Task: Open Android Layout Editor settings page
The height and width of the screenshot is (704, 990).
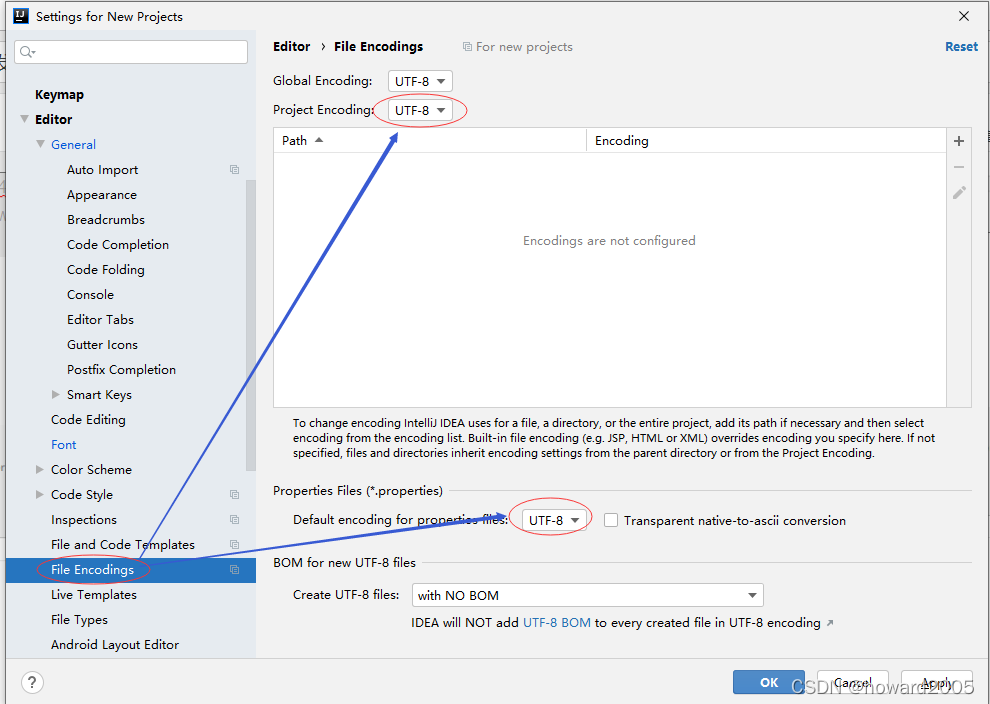Action: [x=115, y=645]
